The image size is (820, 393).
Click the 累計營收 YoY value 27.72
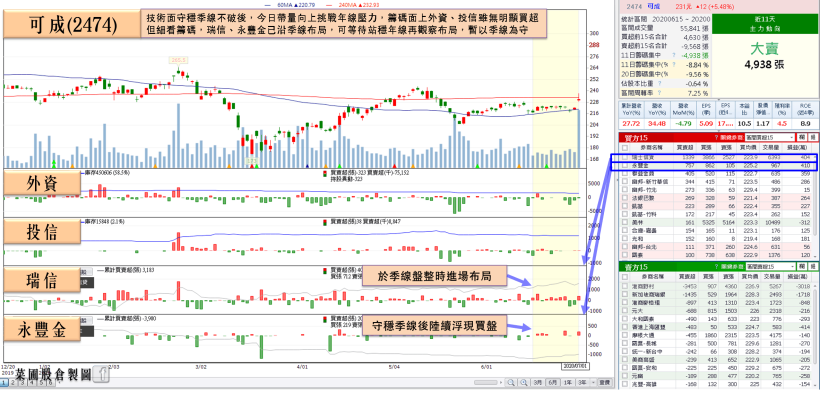tap(632, 123)
